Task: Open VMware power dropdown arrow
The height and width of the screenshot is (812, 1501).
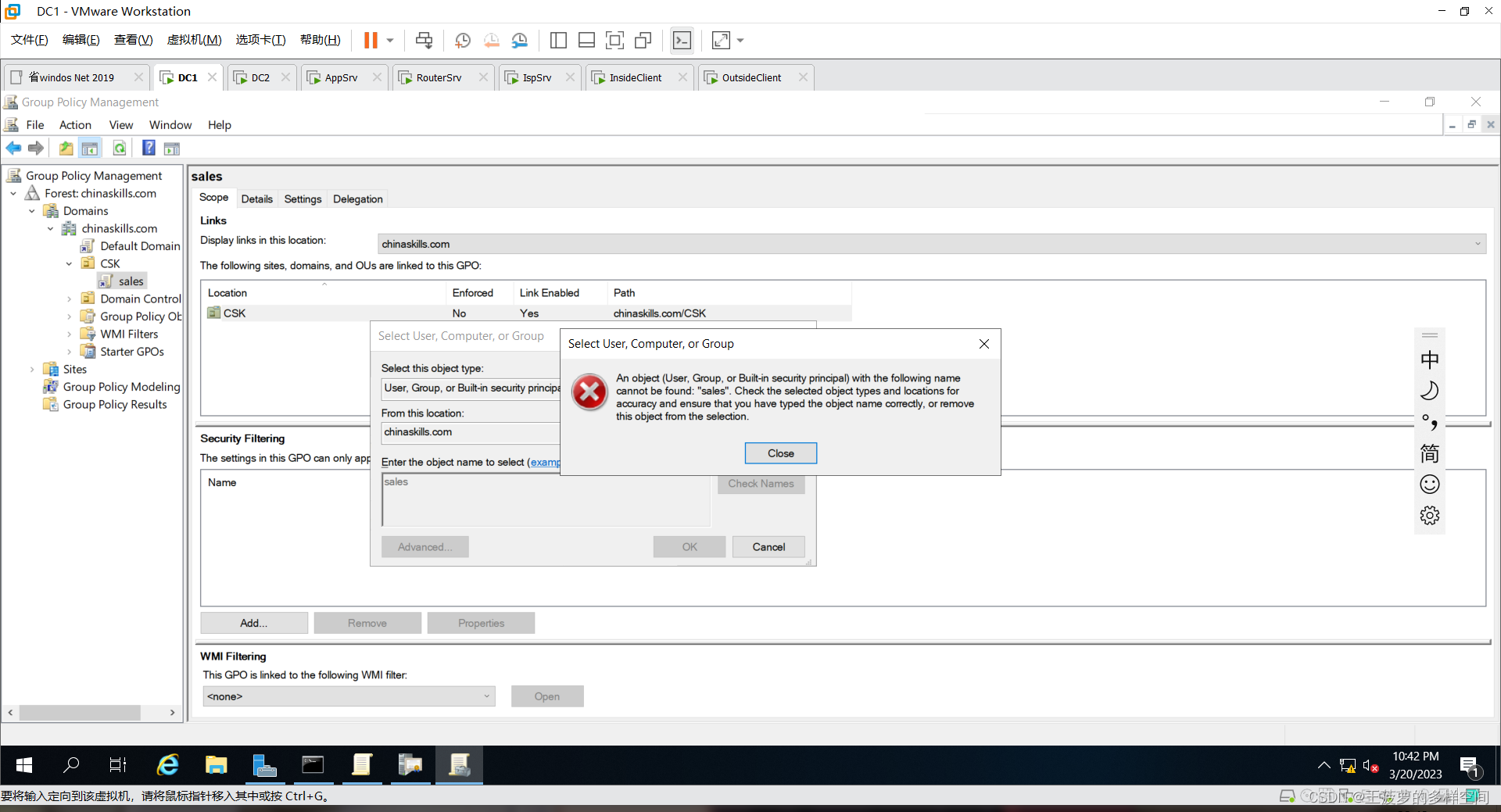Action: [x=390, y=40]
